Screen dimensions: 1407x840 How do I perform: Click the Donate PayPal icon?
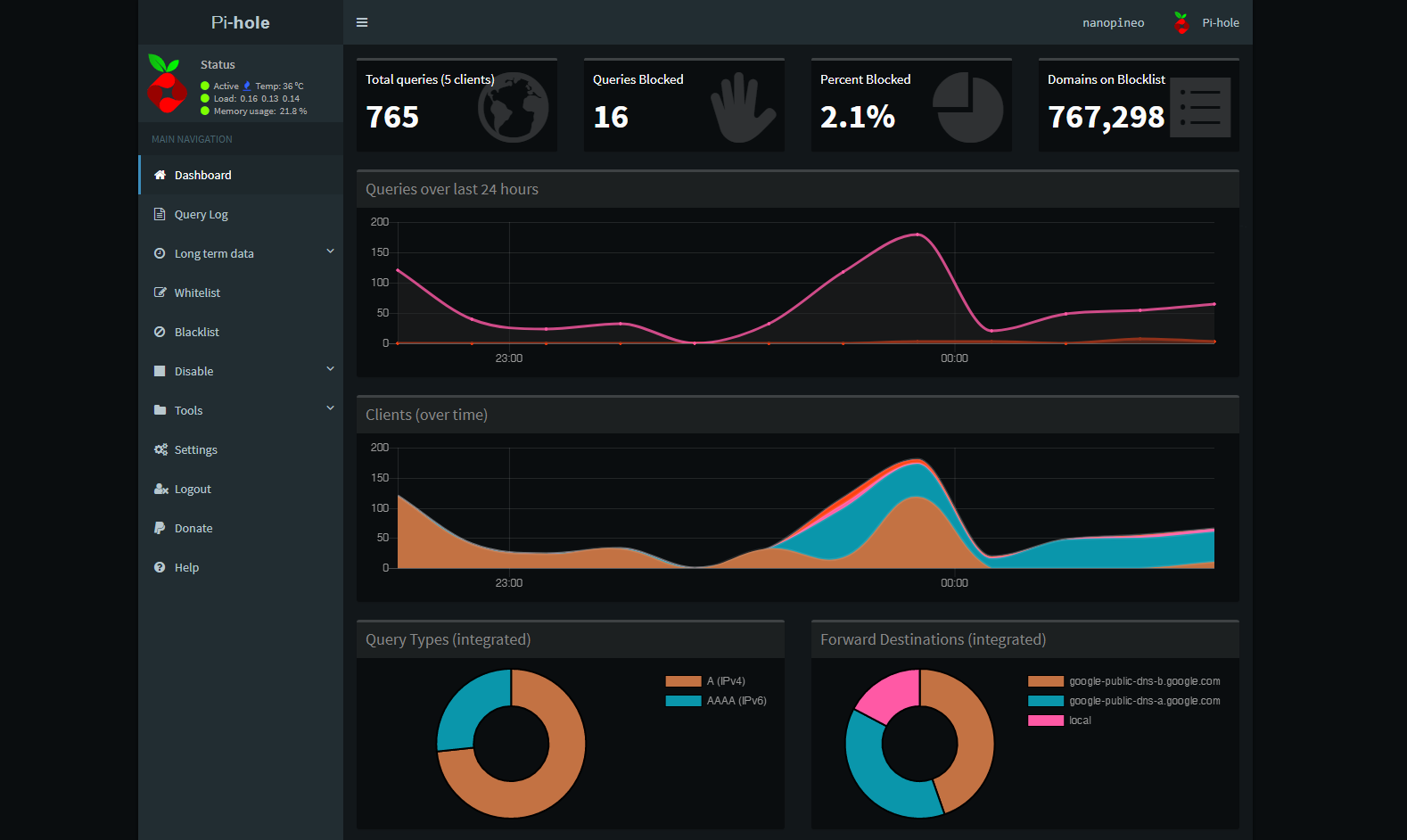160,528
